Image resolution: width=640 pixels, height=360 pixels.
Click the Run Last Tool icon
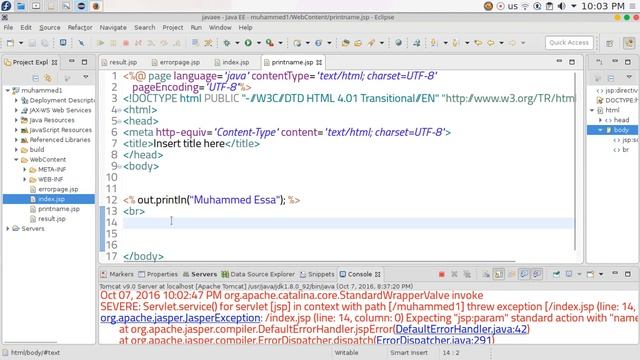pyautogui.click(x=269, y=43)
